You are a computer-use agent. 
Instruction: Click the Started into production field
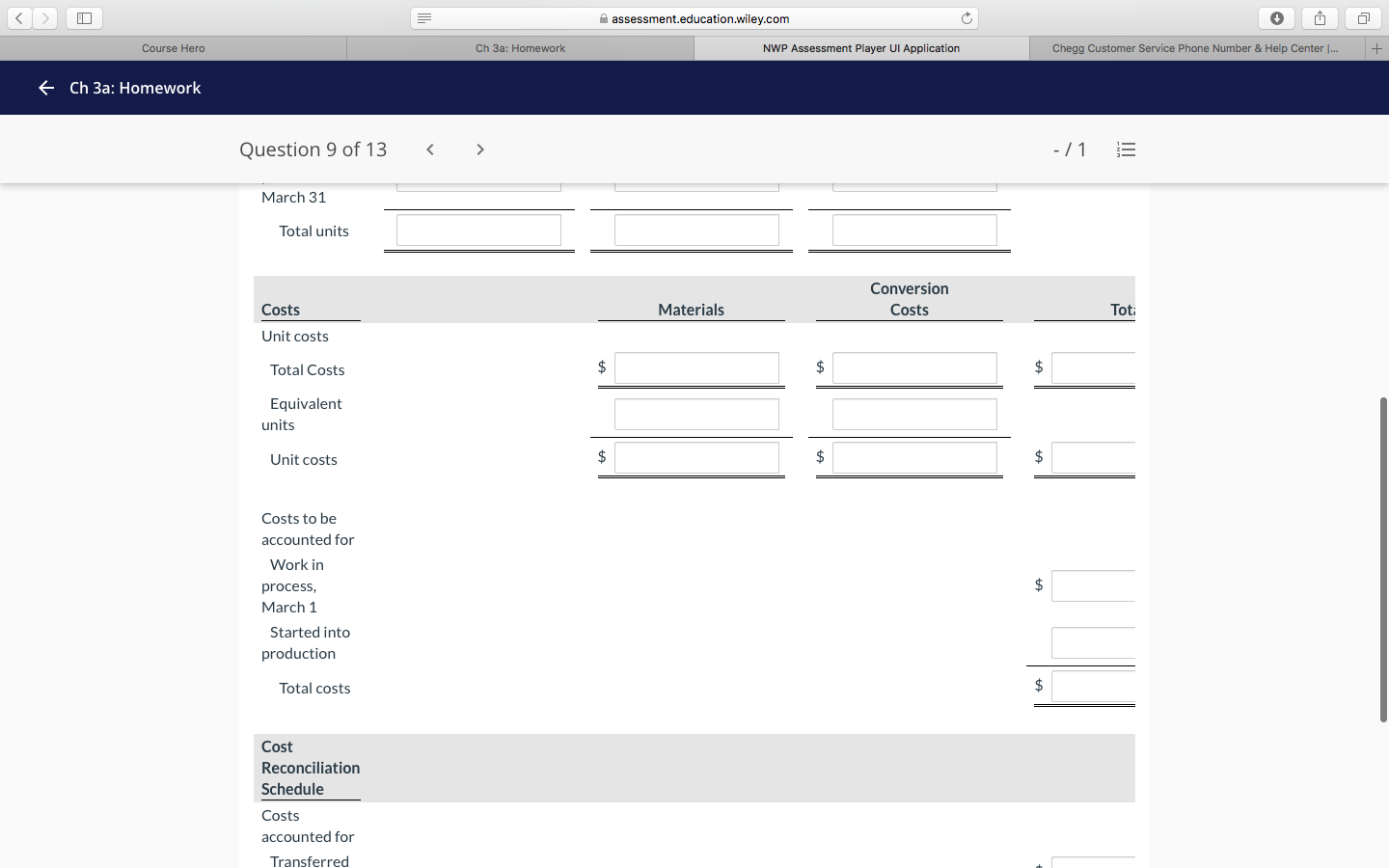(1093, 643)
